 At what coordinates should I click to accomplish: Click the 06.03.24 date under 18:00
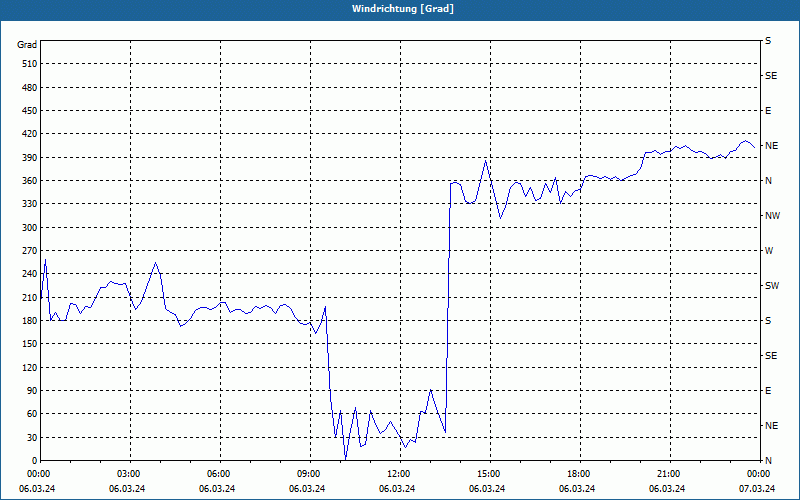pyautogui.click(x=577, y=489)
